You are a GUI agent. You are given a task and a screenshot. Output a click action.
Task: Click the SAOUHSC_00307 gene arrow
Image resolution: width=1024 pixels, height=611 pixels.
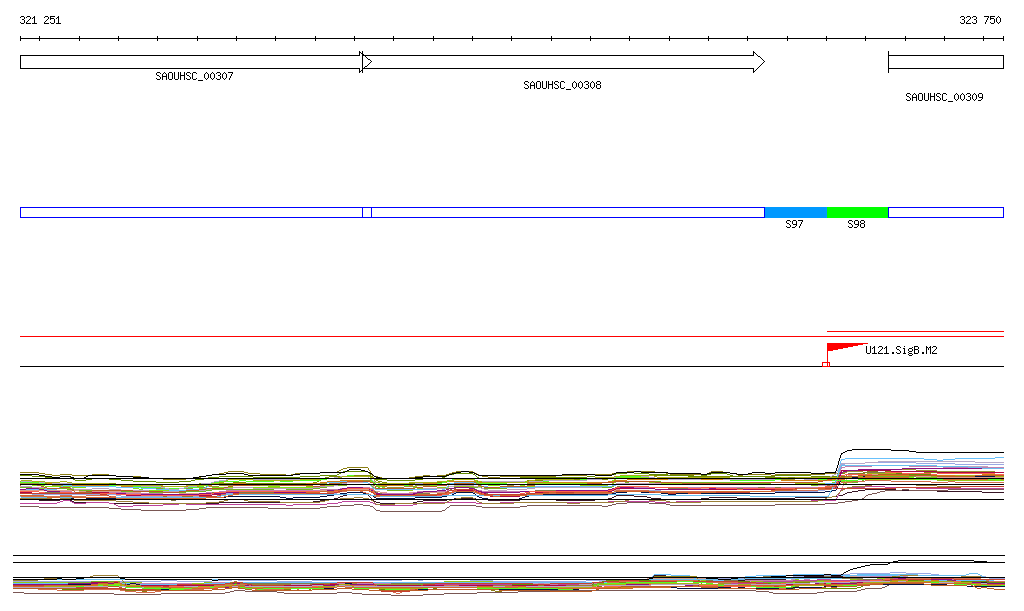point(190,62)
